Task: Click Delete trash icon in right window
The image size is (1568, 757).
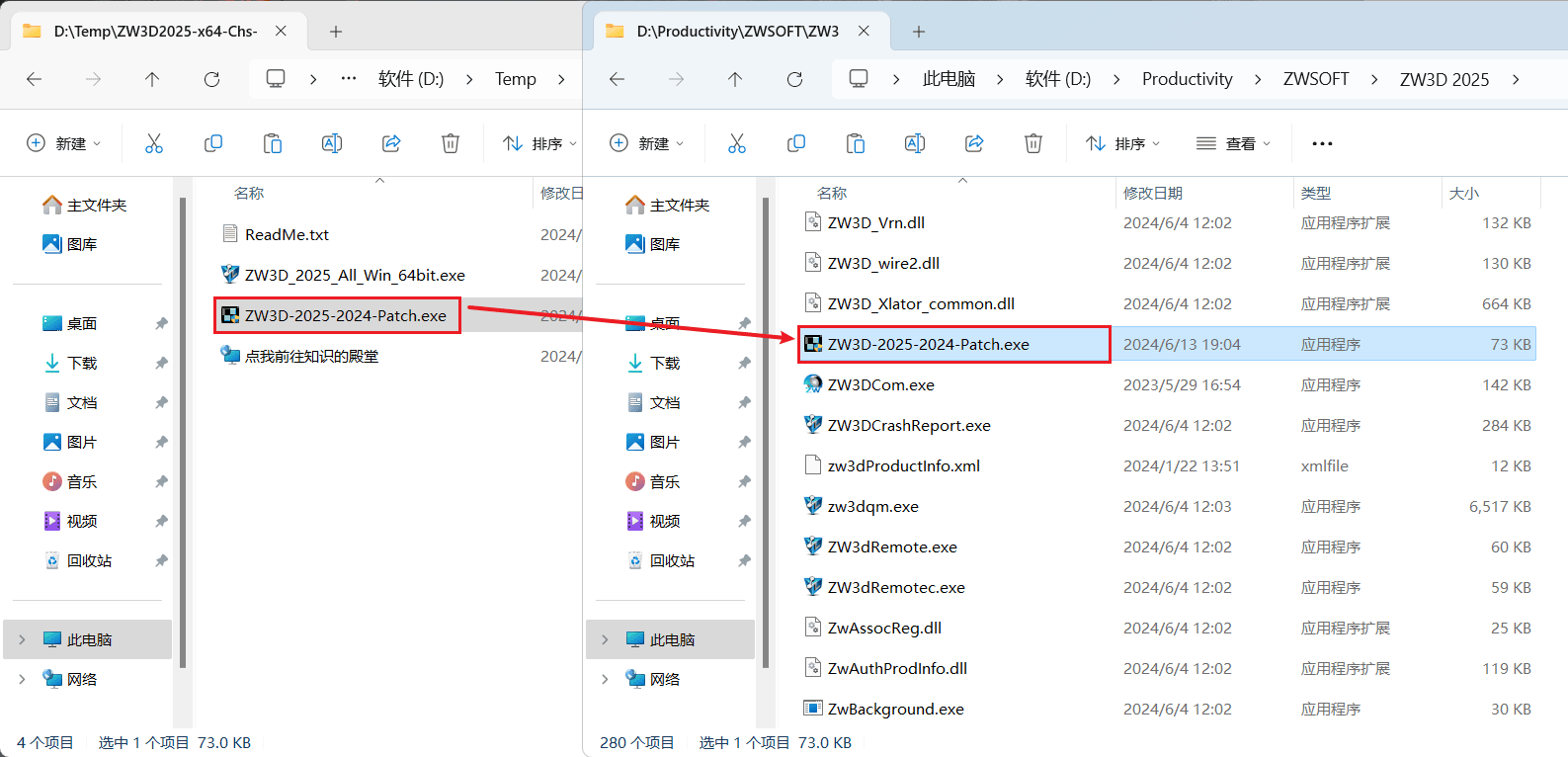Action: 1033,143
